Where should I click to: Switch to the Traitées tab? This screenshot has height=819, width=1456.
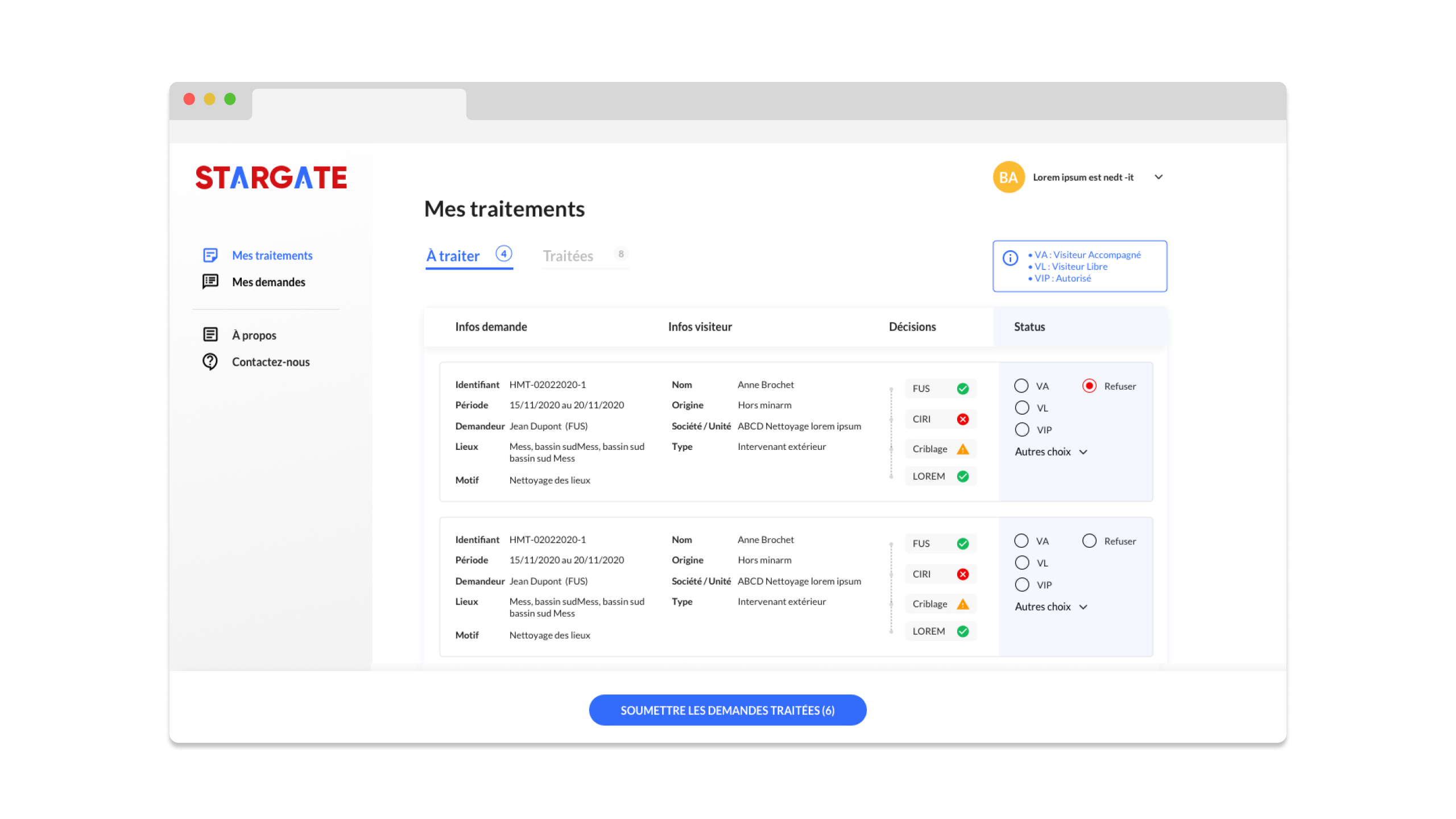point(568,257)
